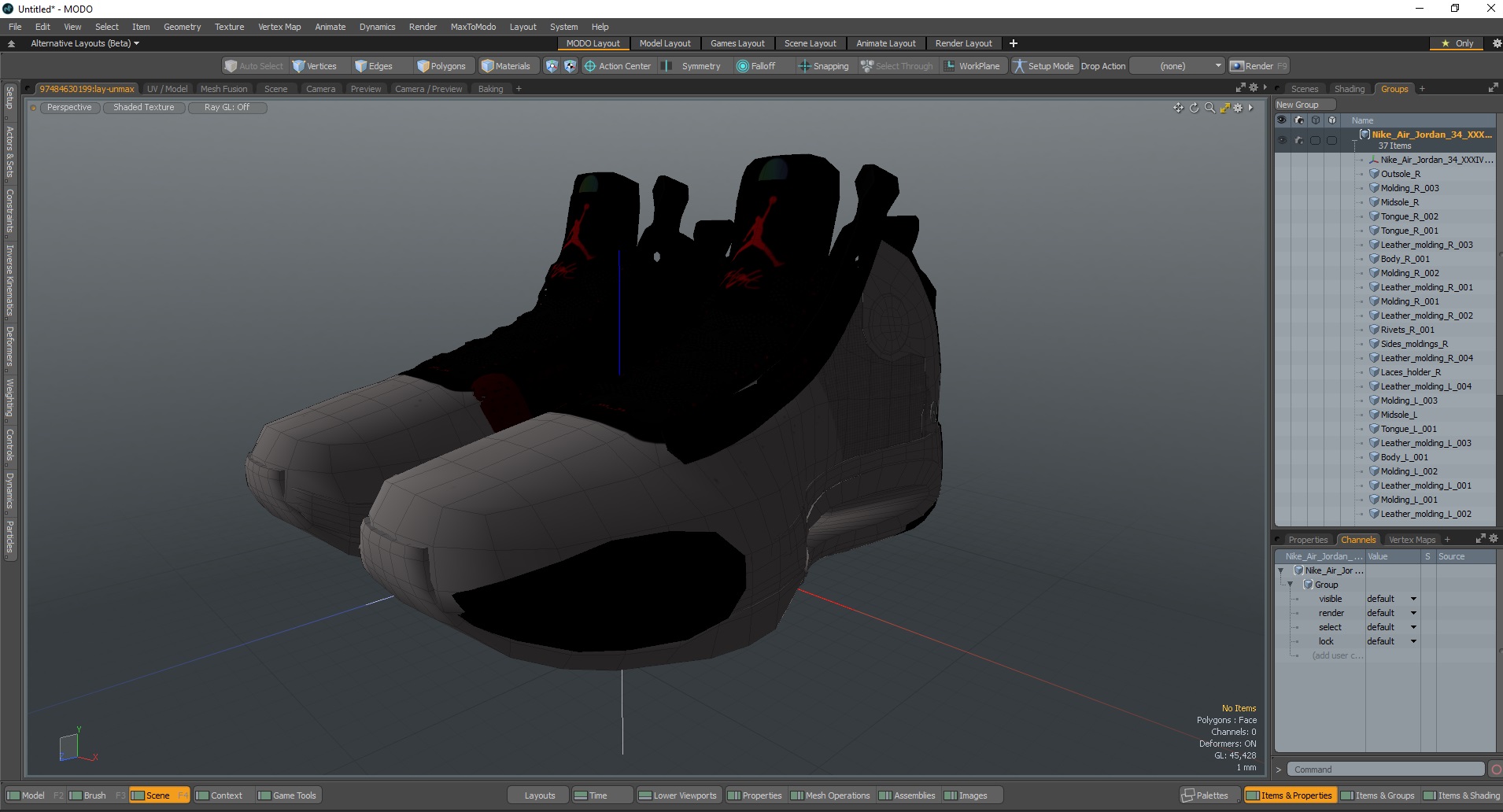Open lock channel default dropdown

tap(1391, 641)
